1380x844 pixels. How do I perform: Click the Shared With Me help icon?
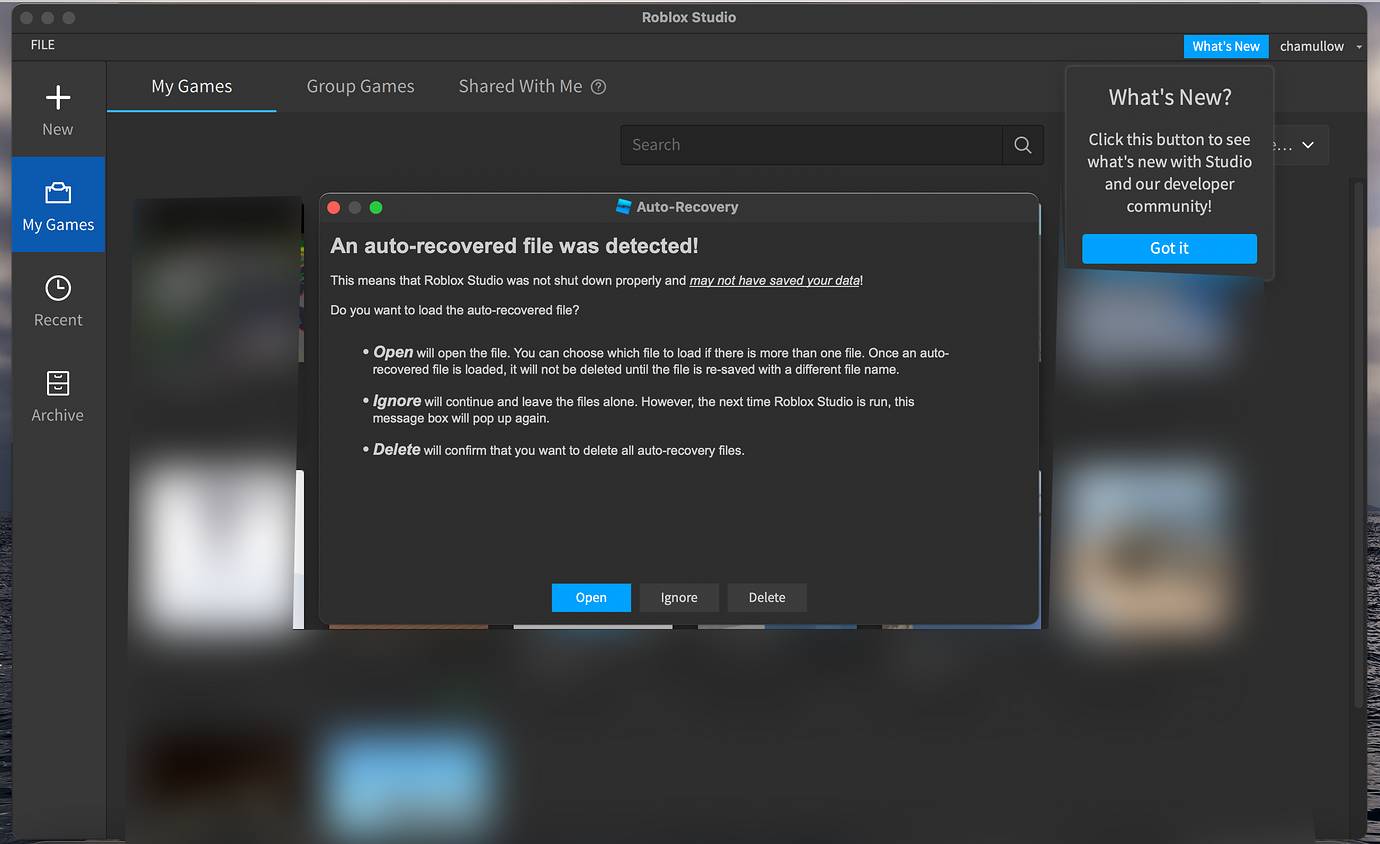coord(598,87)
